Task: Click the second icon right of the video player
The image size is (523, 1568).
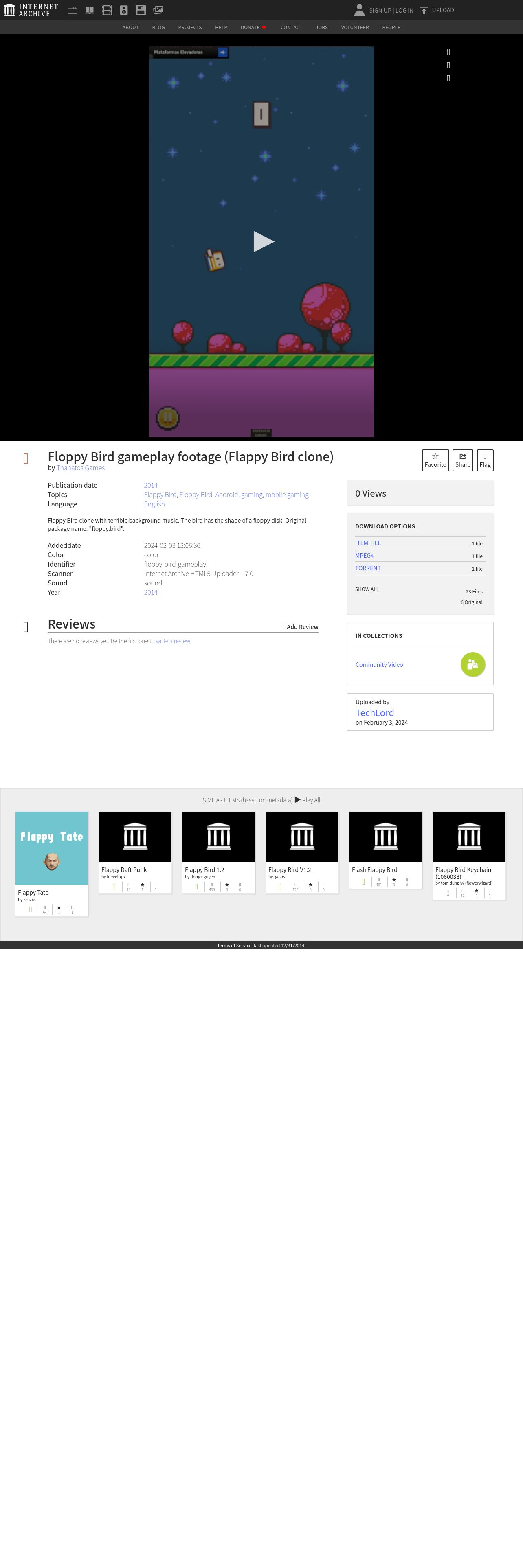Action: coord(449,65)
